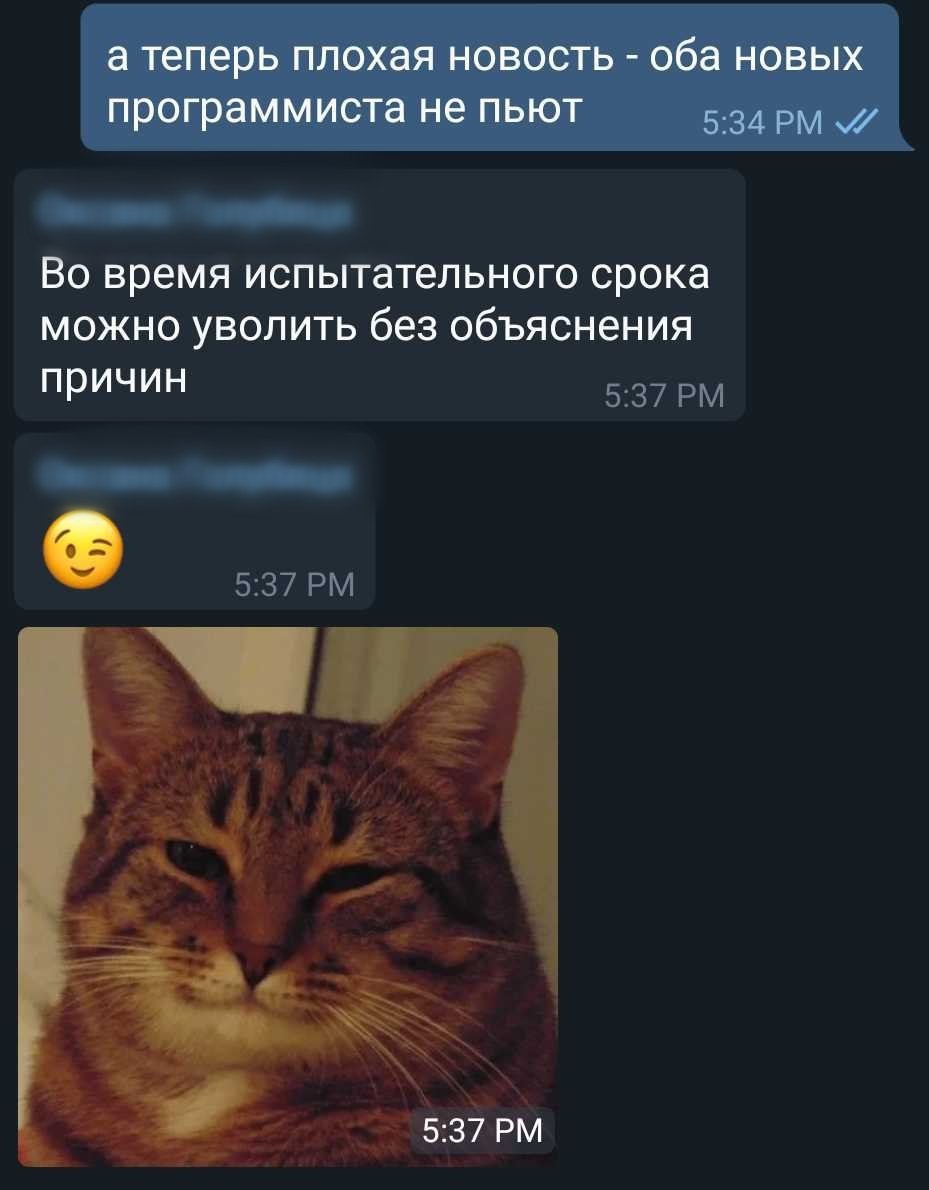Tap the word причин in incoming message
The height and width of the screenshot is (1190, 929).
click(x=113, y=379)
